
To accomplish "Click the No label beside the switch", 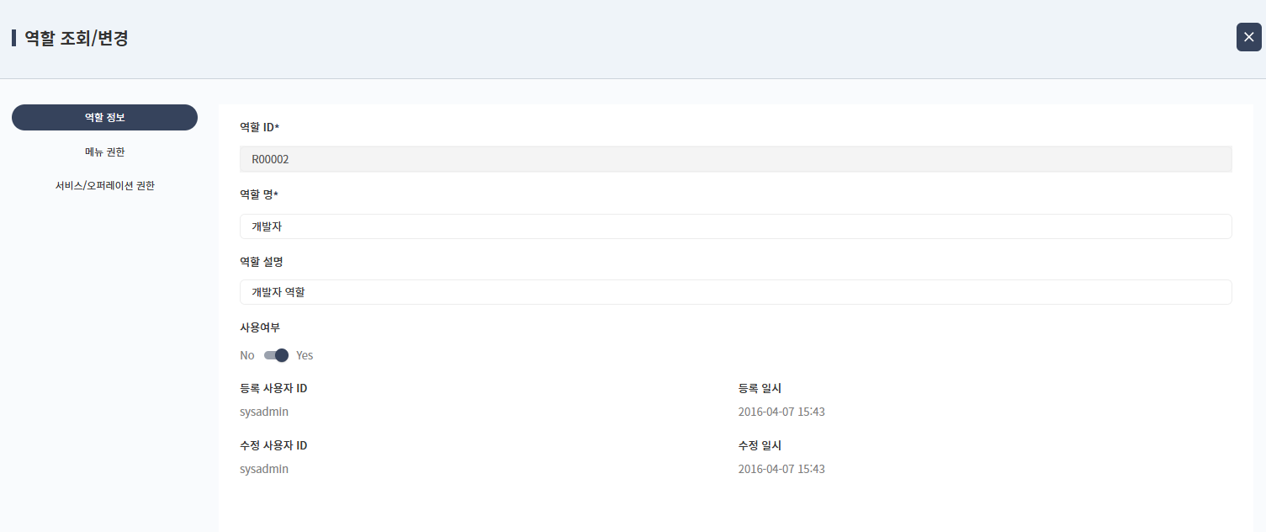I will point(247,355).
